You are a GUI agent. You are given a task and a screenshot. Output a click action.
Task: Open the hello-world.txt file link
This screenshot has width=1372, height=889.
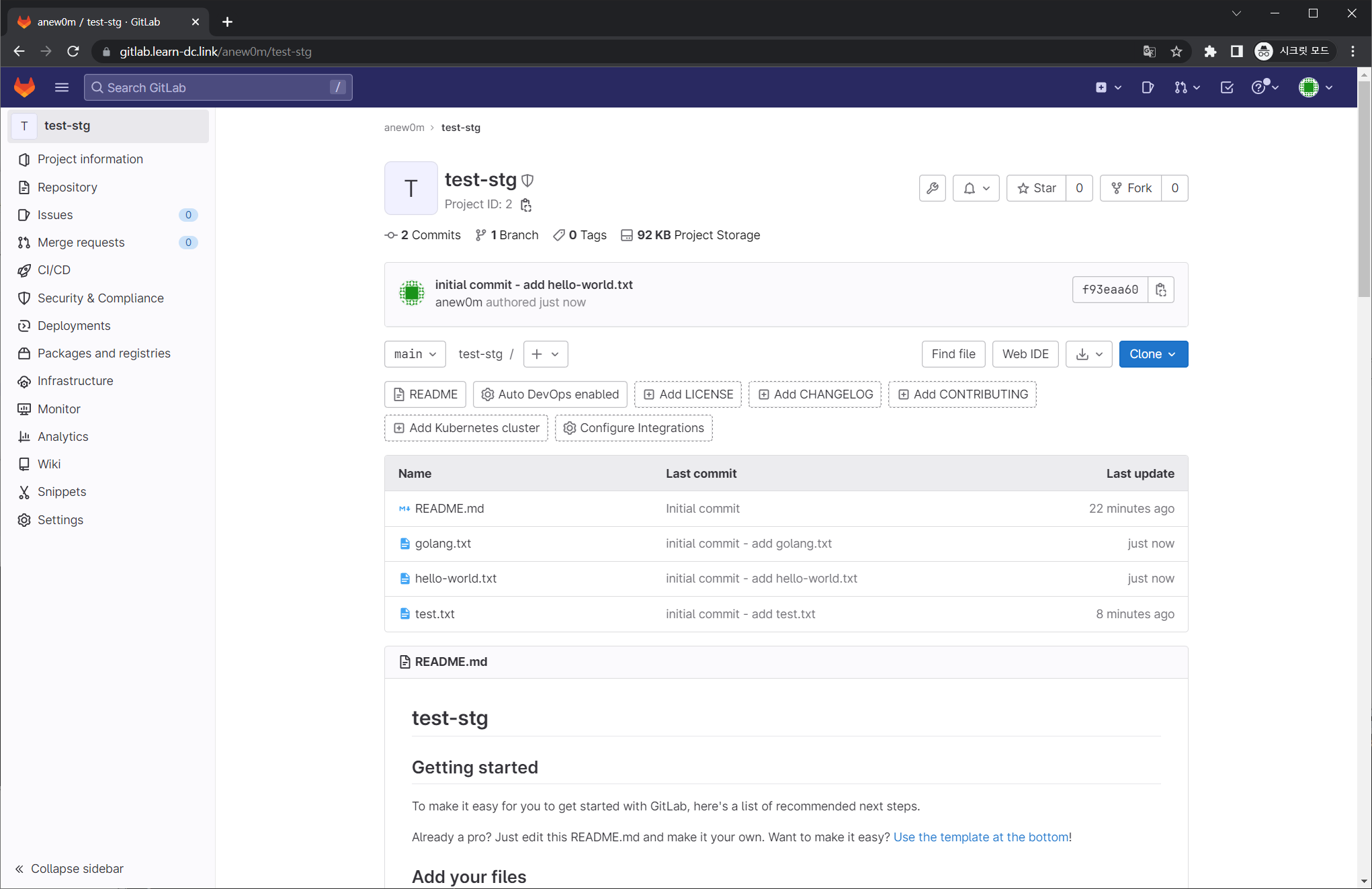coord(456,579)
